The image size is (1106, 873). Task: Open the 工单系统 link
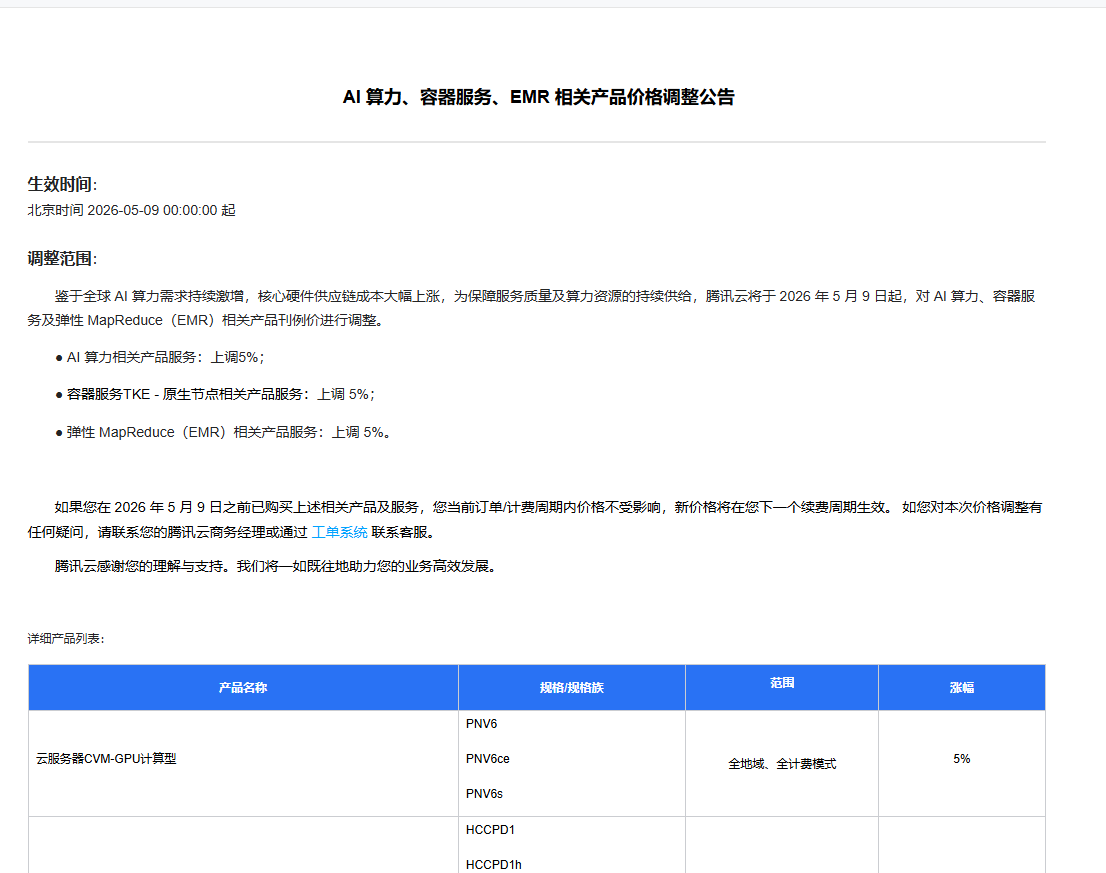click(339, 532)
